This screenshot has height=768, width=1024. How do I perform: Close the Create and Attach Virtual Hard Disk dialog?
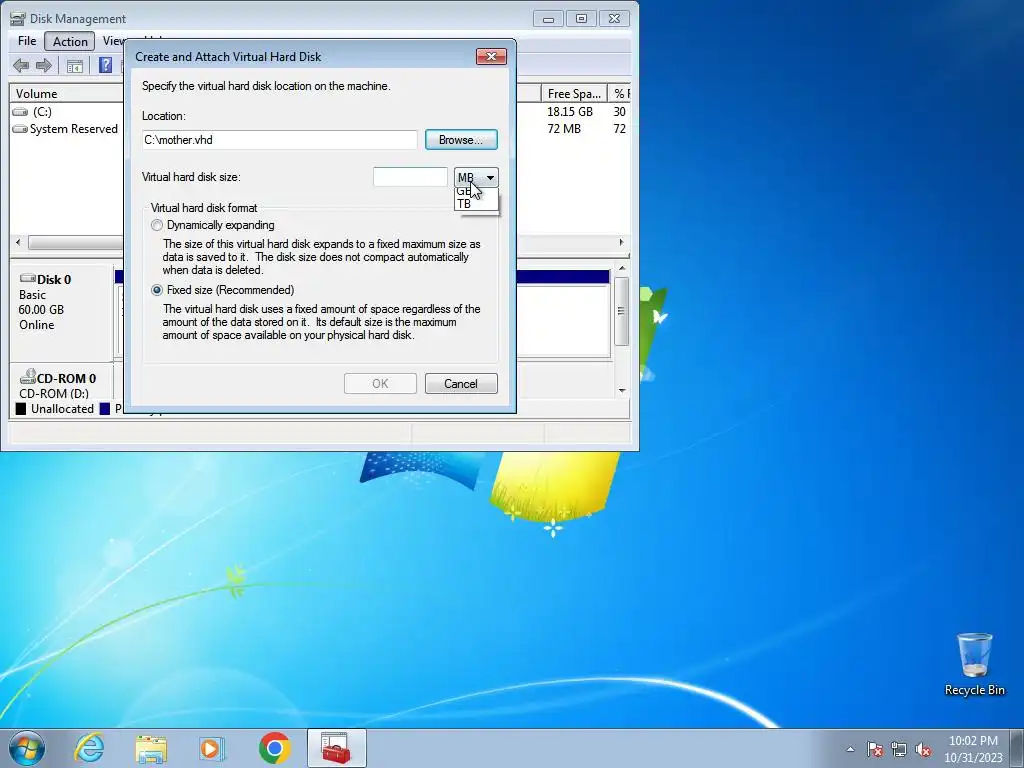[x=491, y=57]
